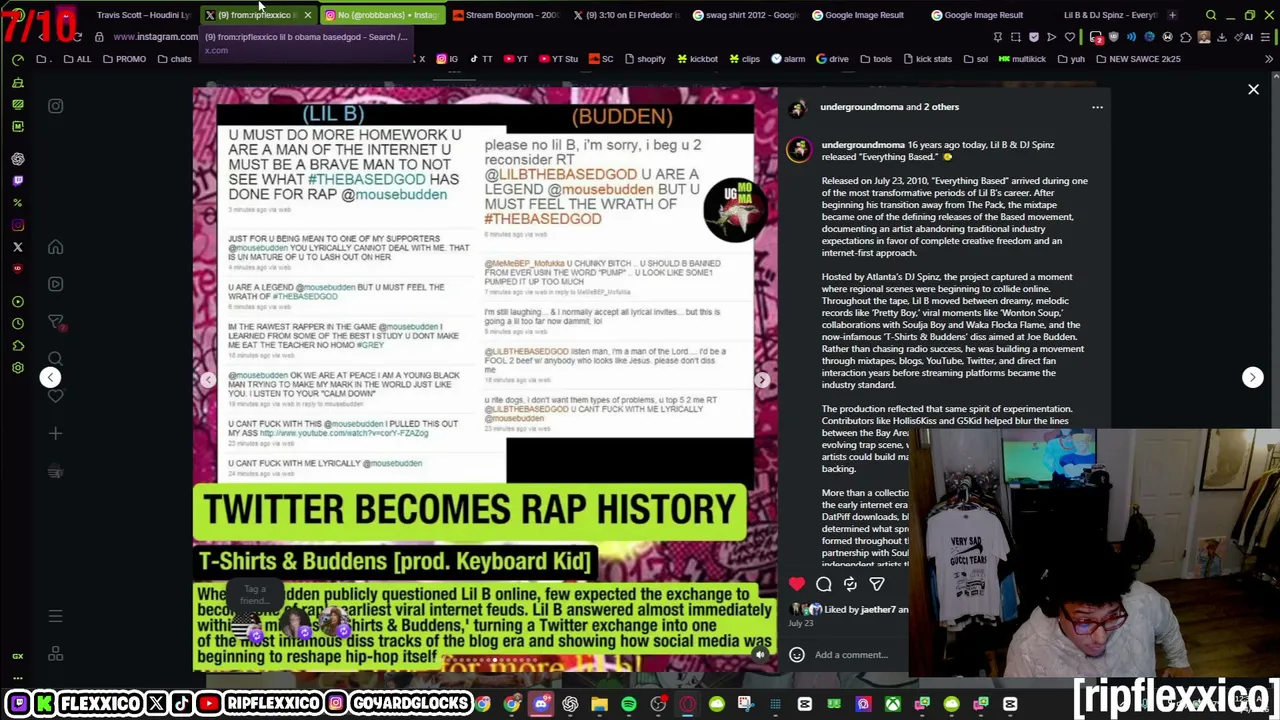This screenshot has width=1280, height=720.
Task: Open the PROMO bookmarks folder
Action: click(124, 59)
